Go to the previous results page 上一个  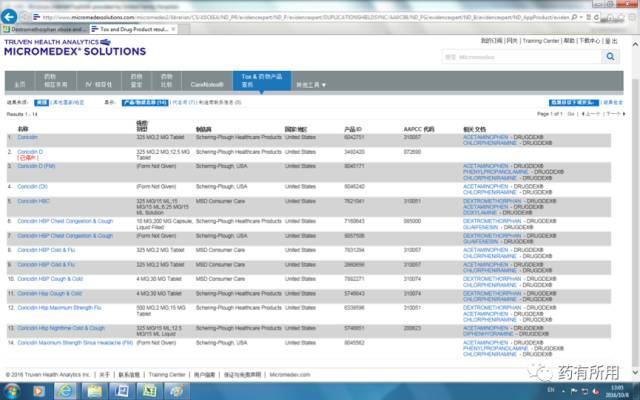(x=591, y=114)
